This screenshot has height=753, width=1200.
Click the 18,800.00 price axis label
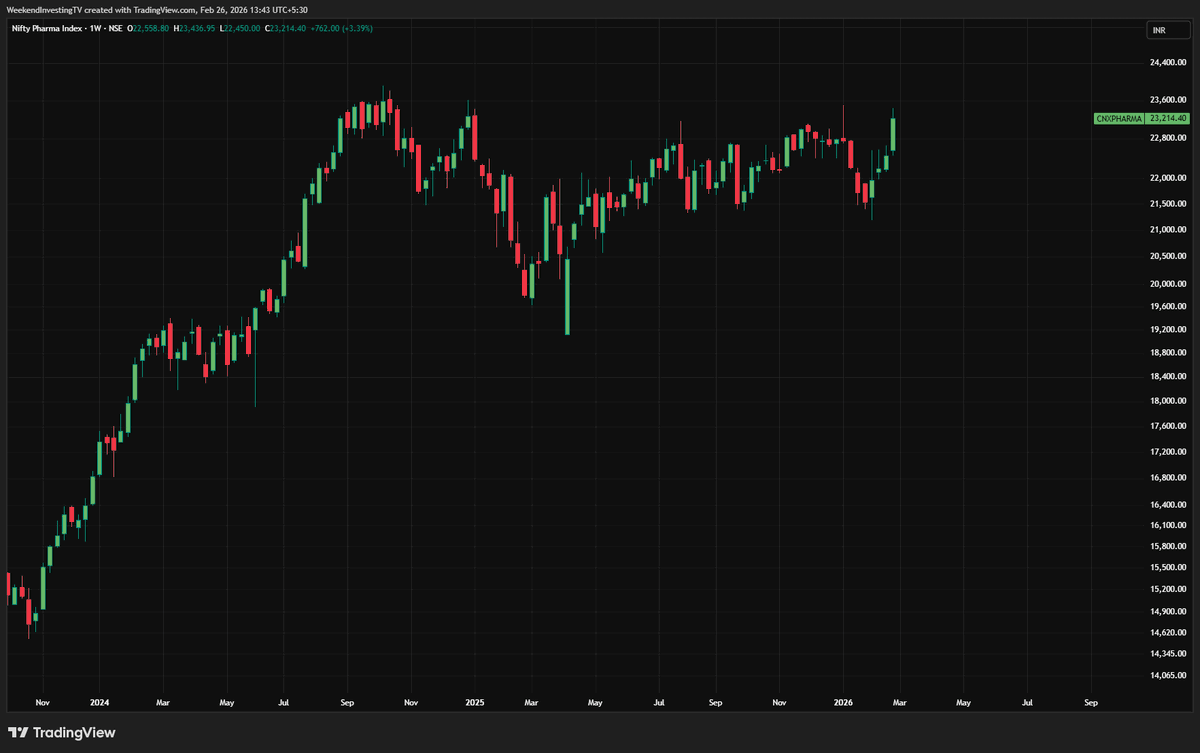pyautogui.click(x=1168, y=353)
